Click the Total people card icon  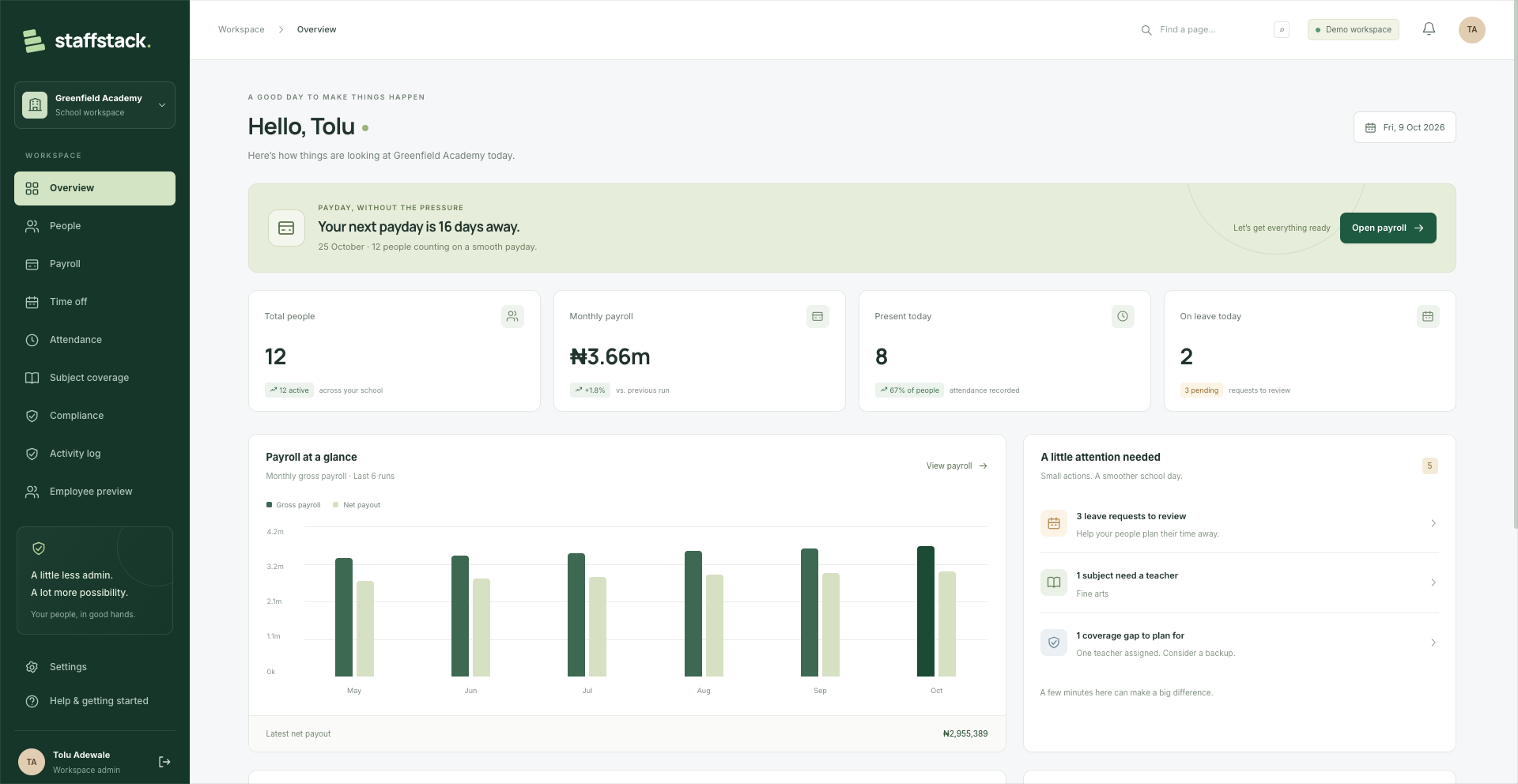pyautogui.click(x=512, y=316)
